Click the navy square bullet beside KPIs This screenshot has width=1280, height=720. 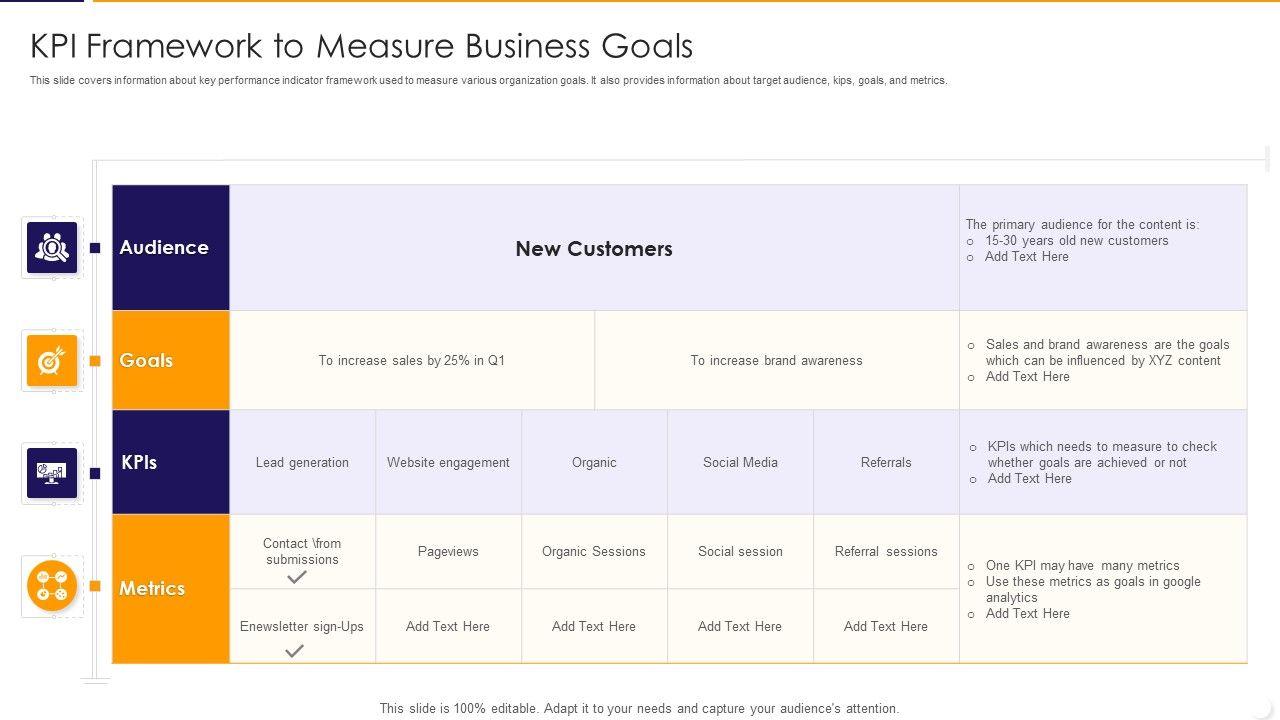point(95,473)
